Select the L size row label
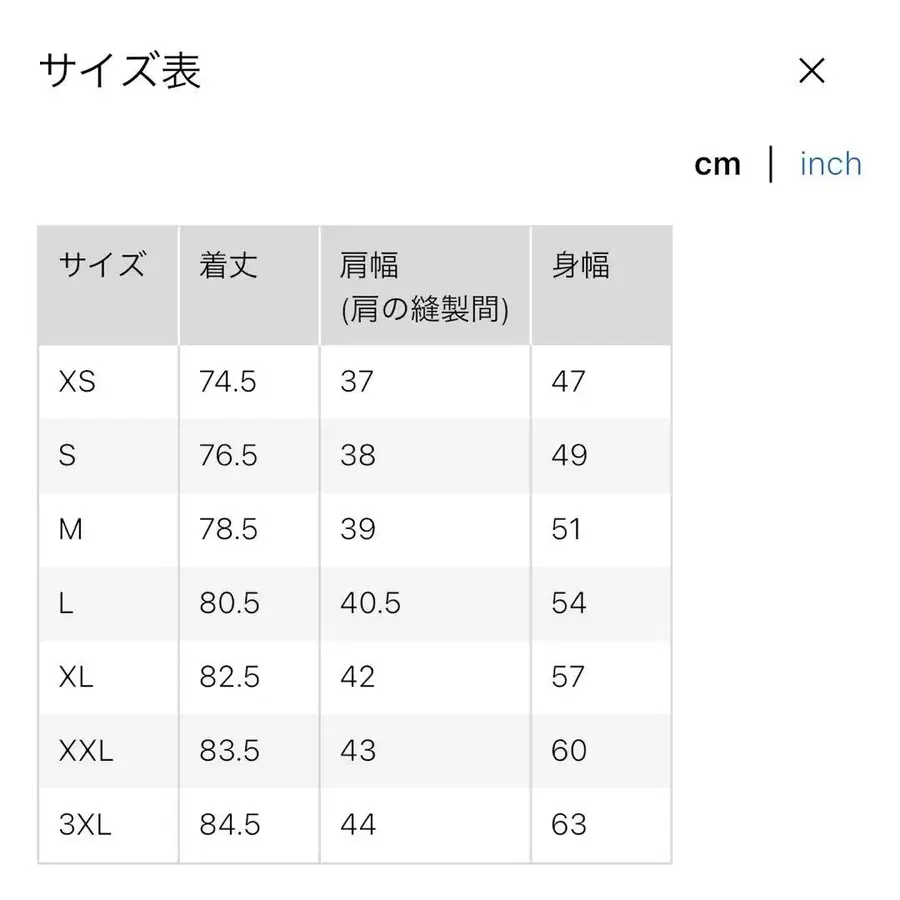Screen dimensions: 900x900 tap(65, 603)
